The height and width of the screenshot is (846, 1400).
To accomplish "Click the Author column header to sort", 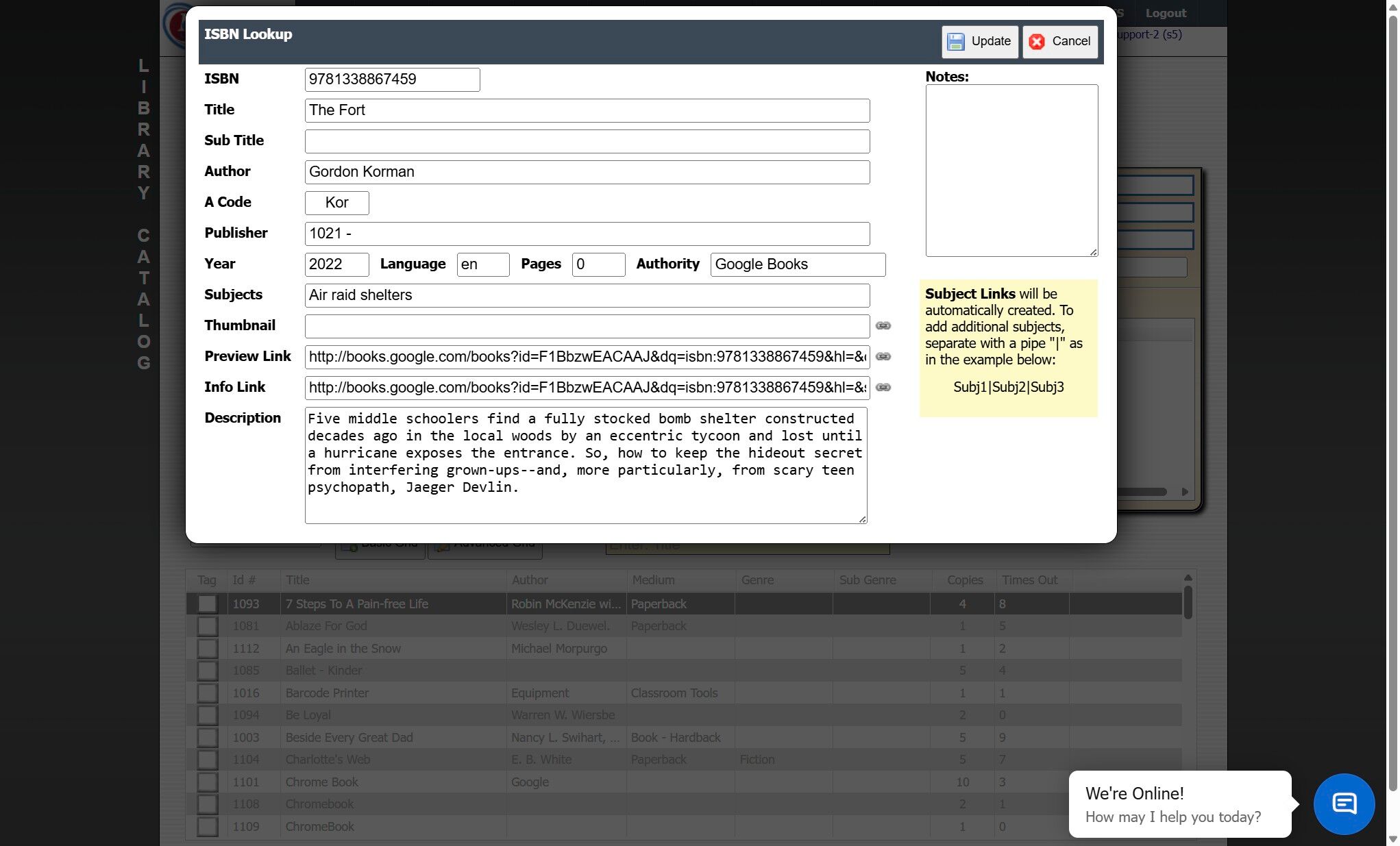I will pyautogui.click(x=529, y=580).
